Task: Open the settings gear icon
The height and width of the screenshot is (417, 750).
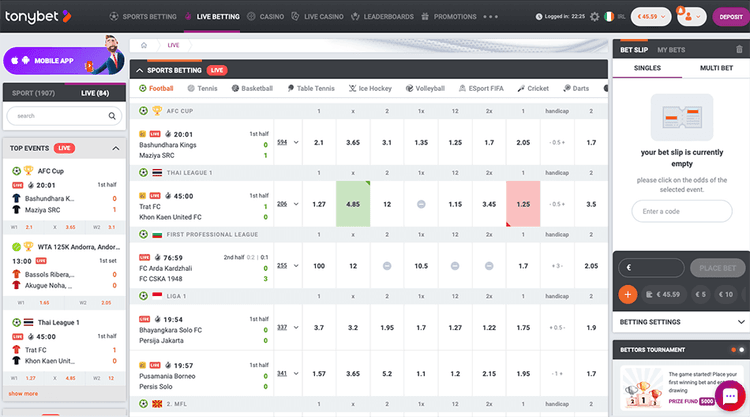Action: 594,17
